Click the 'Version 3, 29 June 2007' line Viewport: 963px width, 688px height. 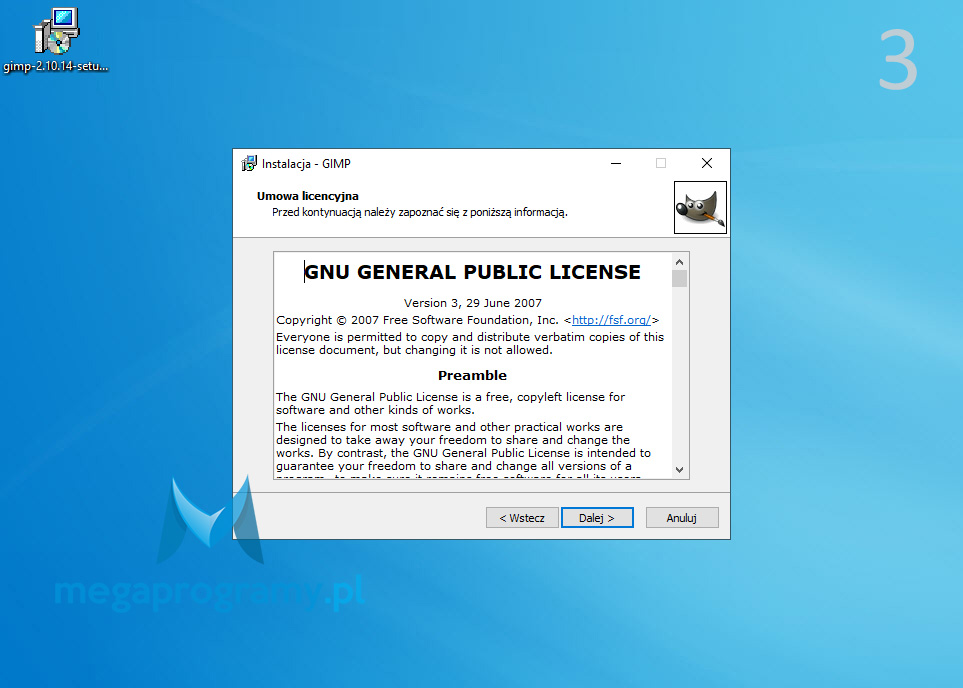coord(473,303)
